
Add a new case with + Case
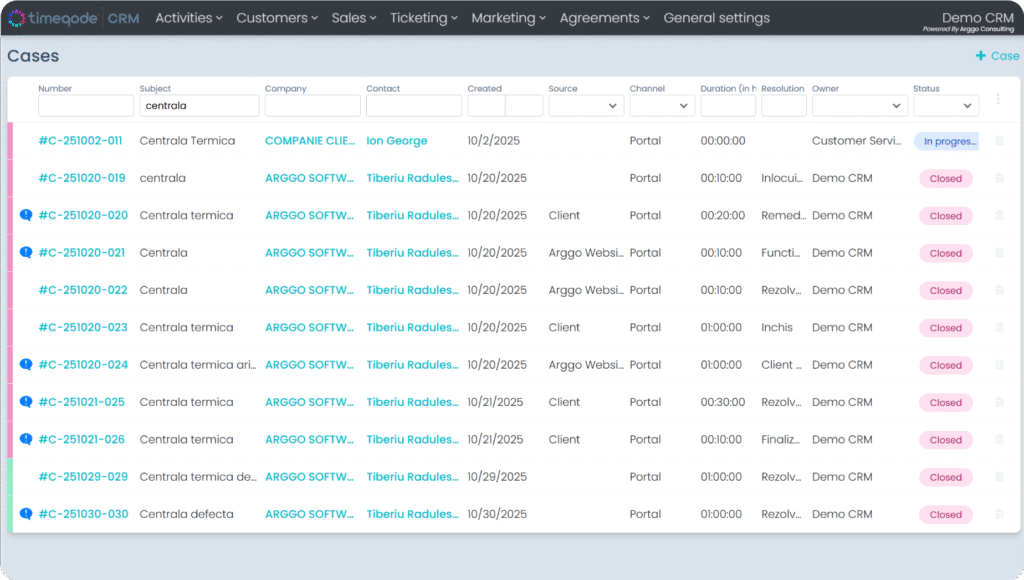pyautogui.click(x=997, y=56)
